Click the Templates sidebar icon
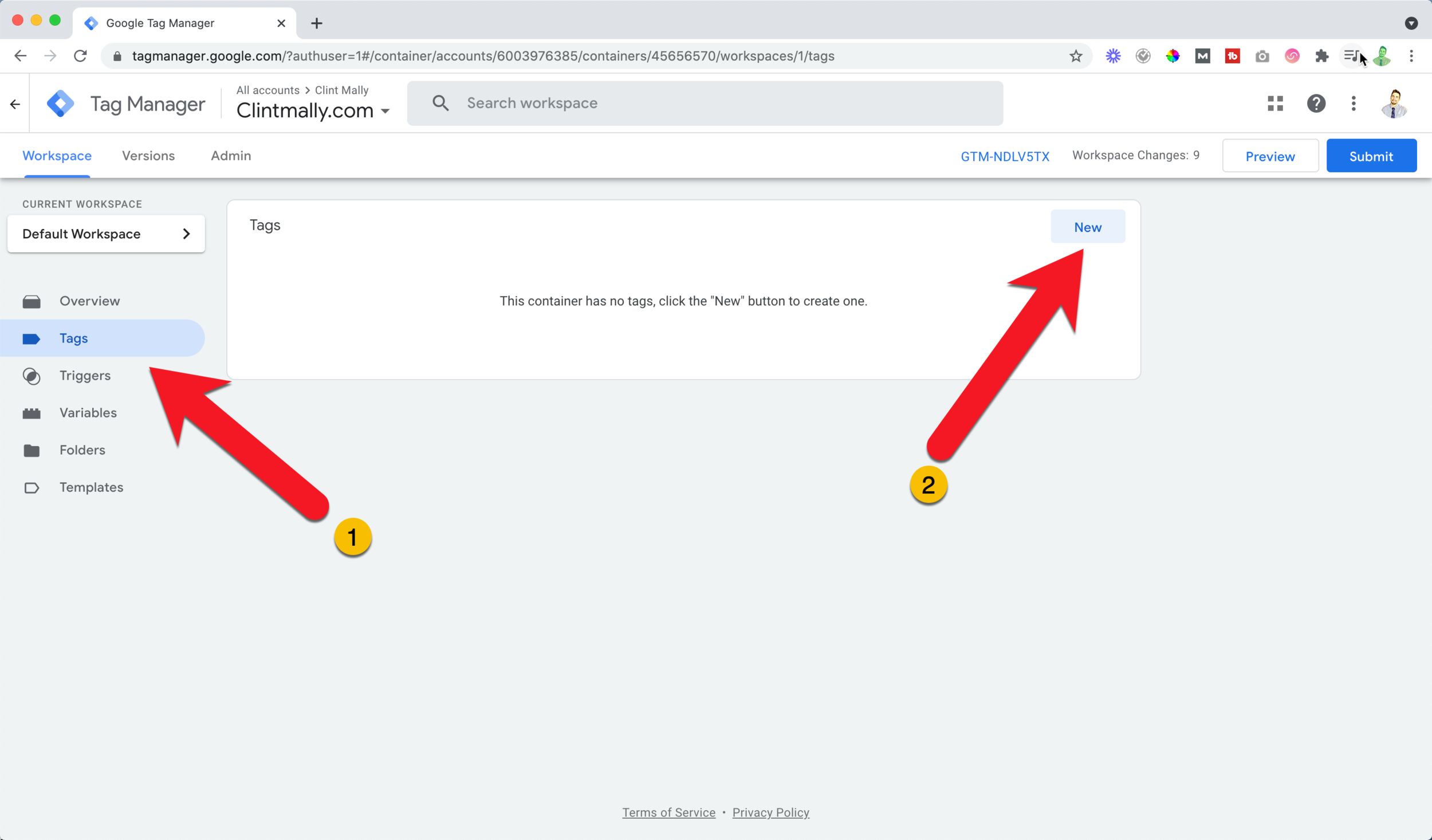 [32, 488]
